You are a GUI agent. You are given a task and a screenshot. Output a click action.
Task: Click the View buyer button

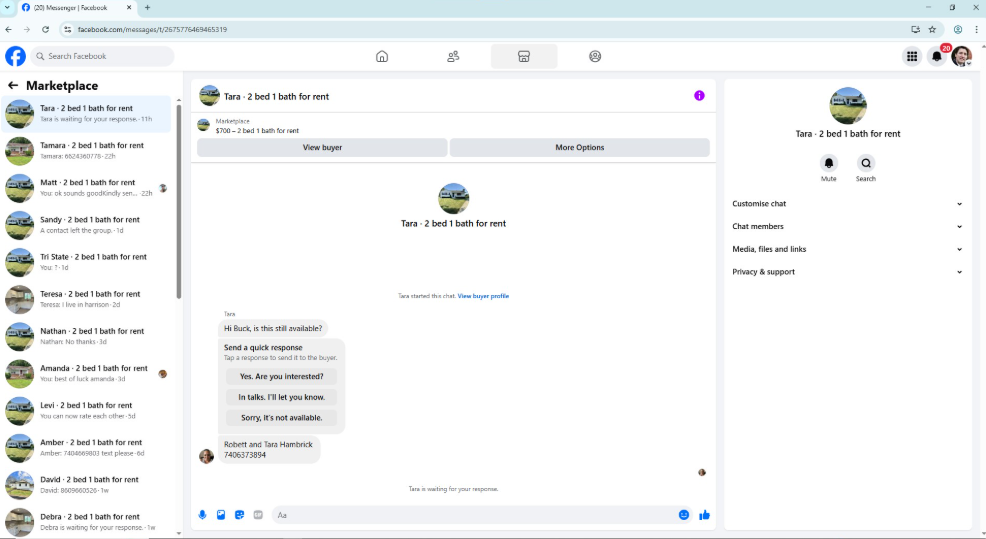click(322, 147)
